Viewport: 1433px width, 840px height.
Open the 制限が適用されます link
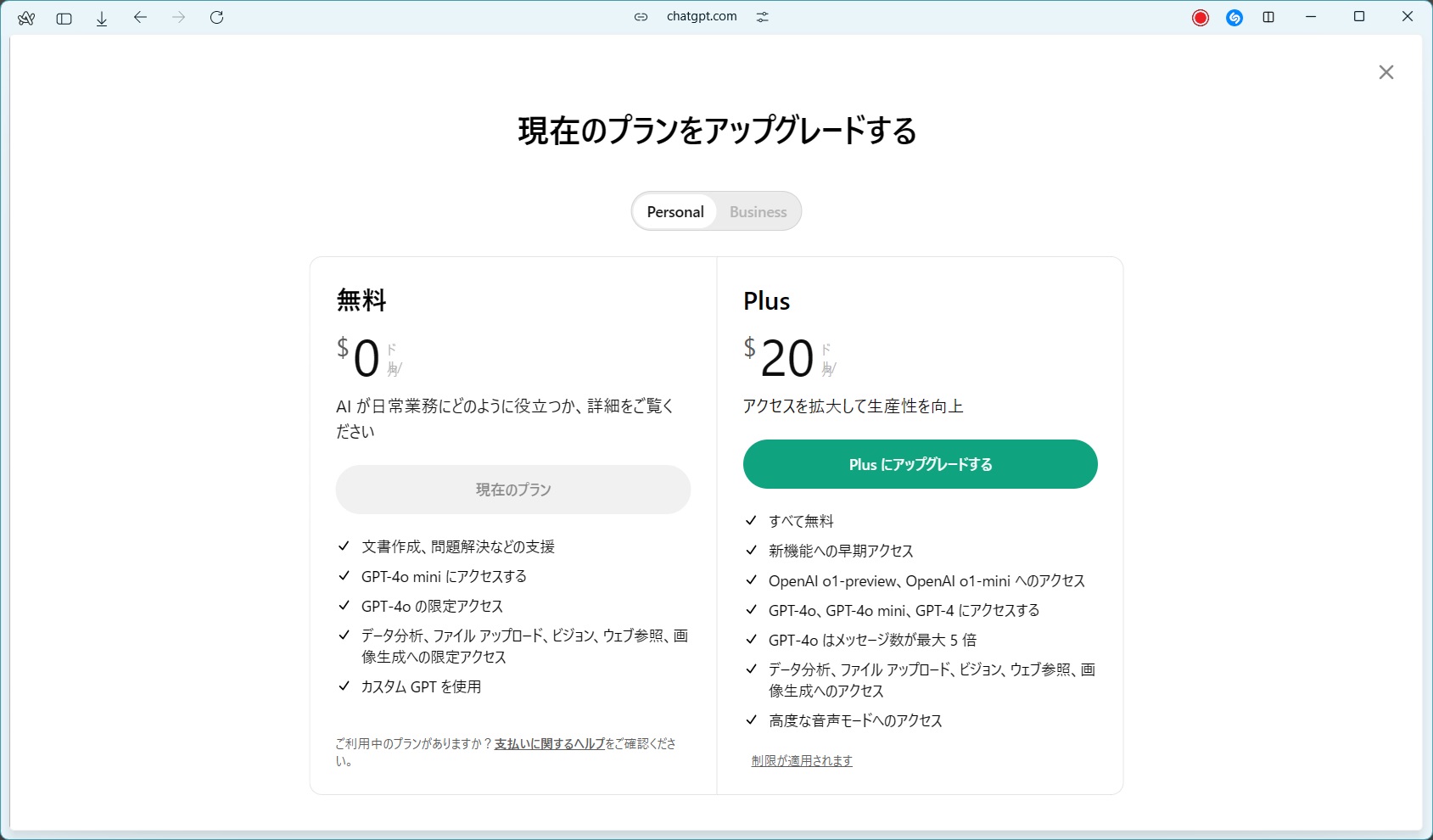[x=802, y=761]
